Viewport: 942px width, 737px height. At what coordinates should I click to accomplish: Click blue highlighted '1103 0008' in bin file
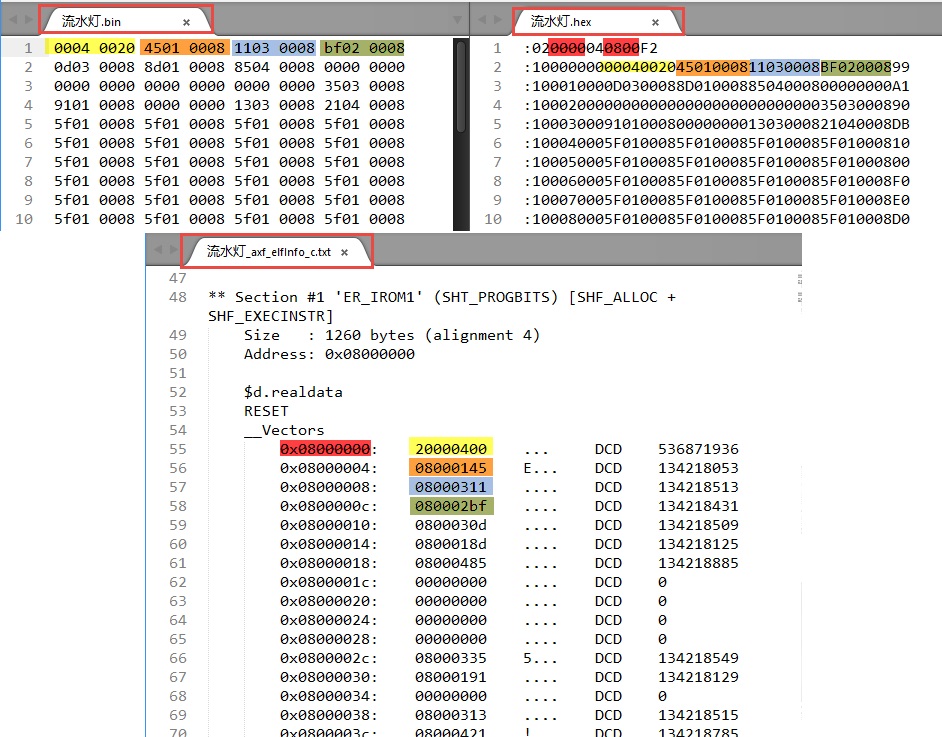coord(274,48)
